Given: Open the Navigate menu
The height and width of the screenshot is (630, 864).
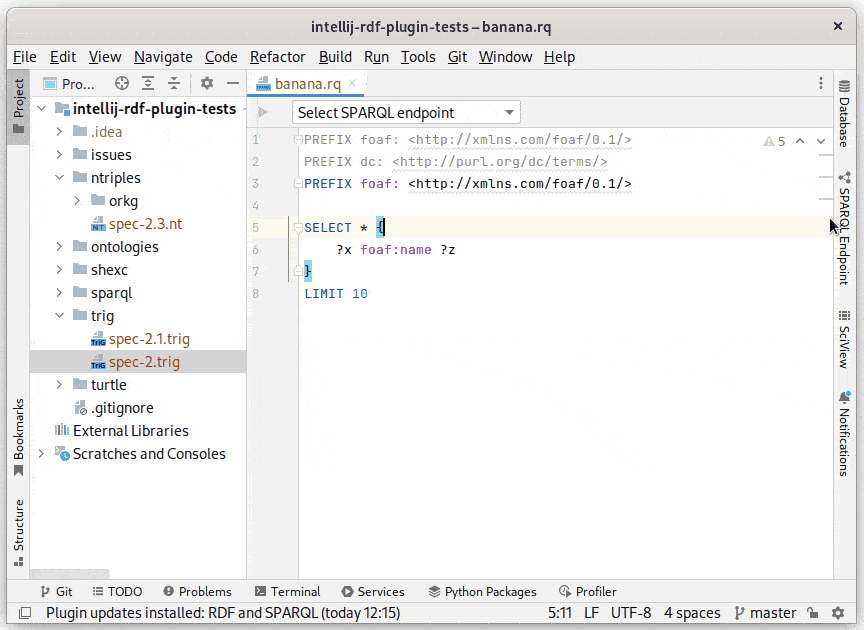Looking at the screenshot, I should 163,57.
